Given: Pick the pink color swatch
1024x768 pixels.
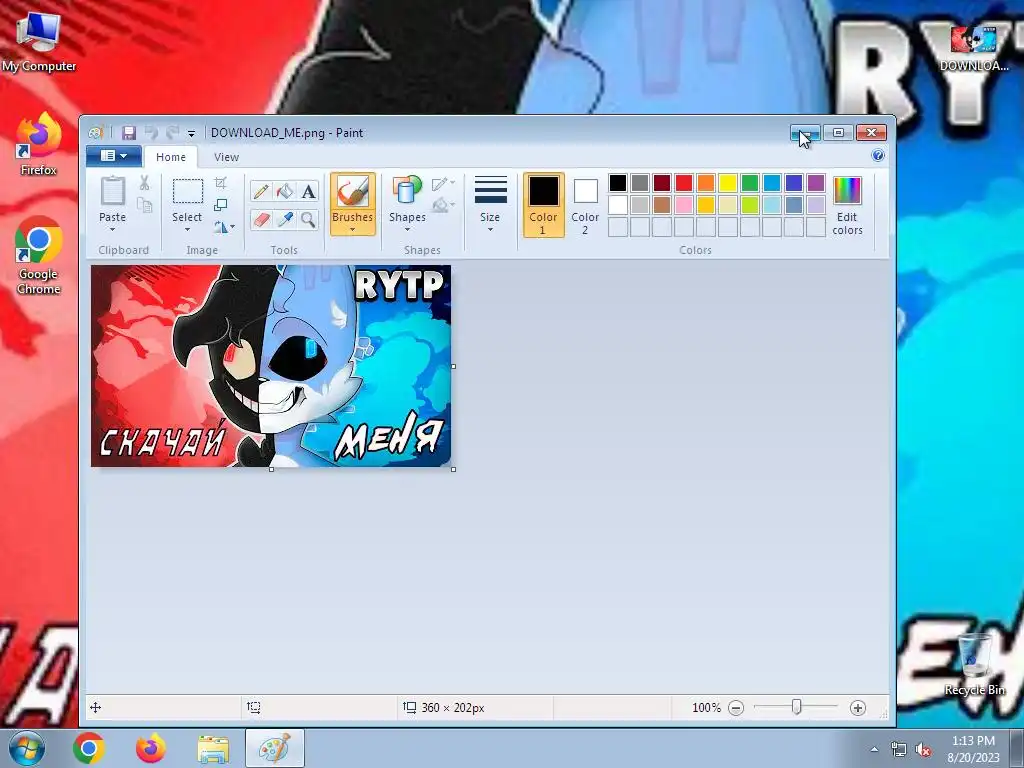Looking at the screenshot, I should (x=684, y=205).
